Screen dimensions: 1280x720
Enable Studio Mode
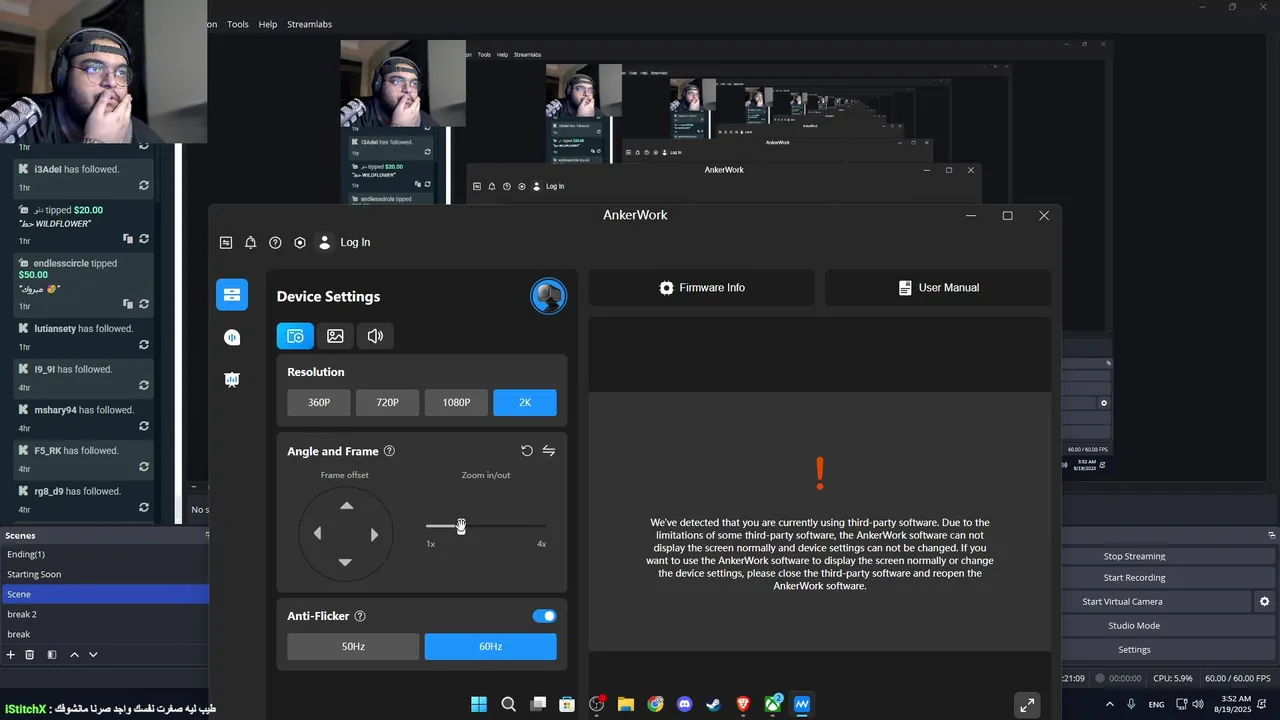1134,626
